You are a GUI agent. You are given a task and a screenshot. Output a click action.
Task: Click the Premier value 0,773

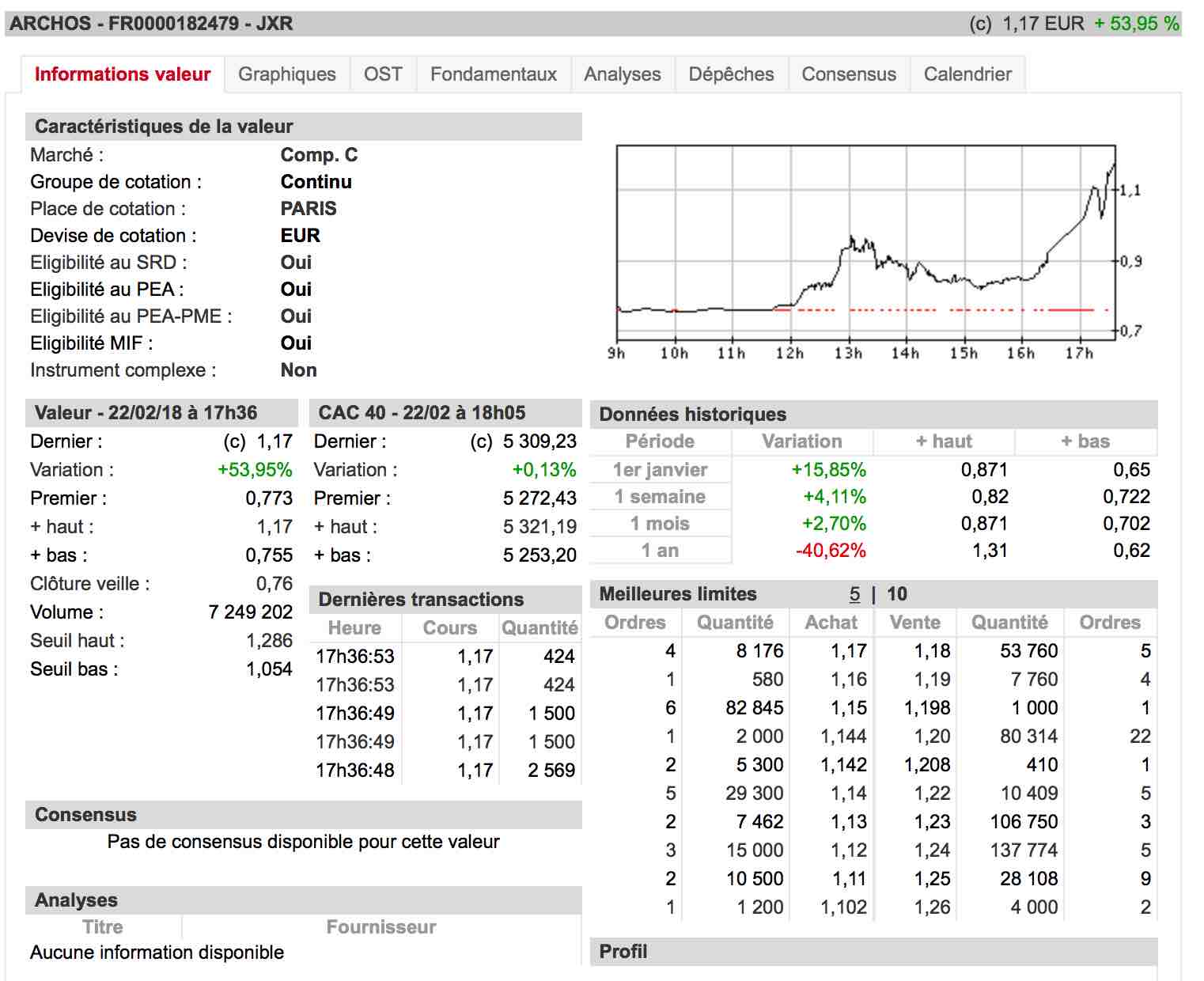tap(269, 498)
